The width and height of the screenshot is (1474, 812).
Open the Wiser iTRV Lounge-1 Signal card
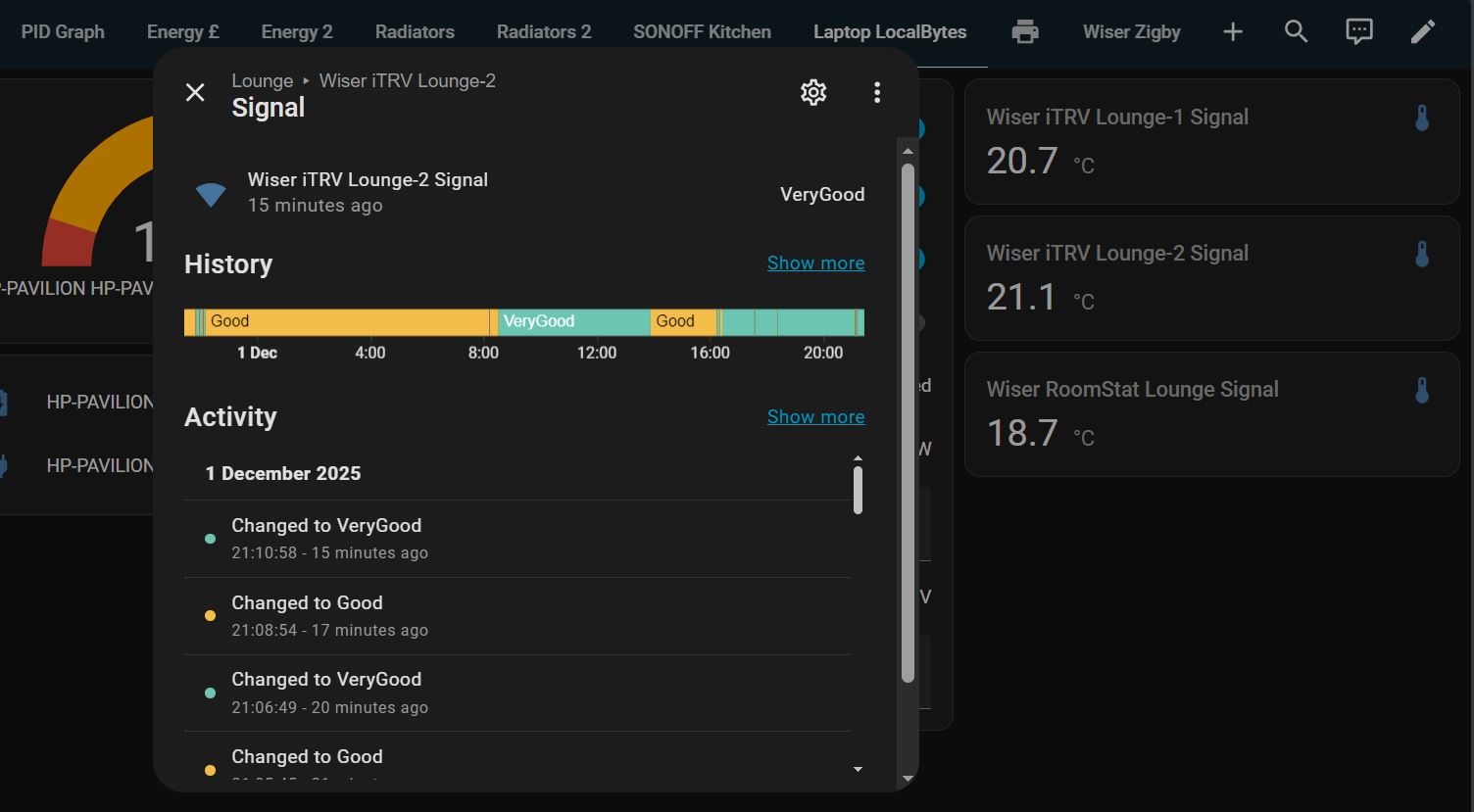coord(1212,142)
